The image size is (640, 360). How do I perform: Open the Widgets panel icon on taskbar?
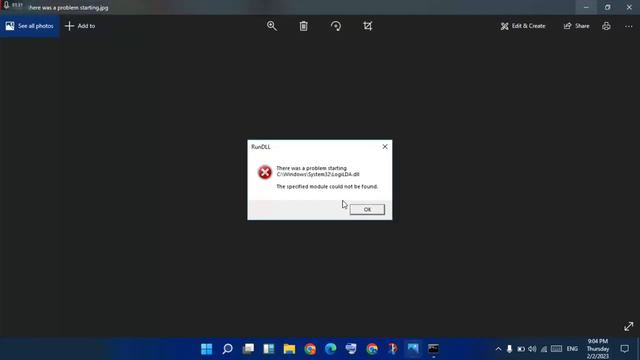[269, 349]
